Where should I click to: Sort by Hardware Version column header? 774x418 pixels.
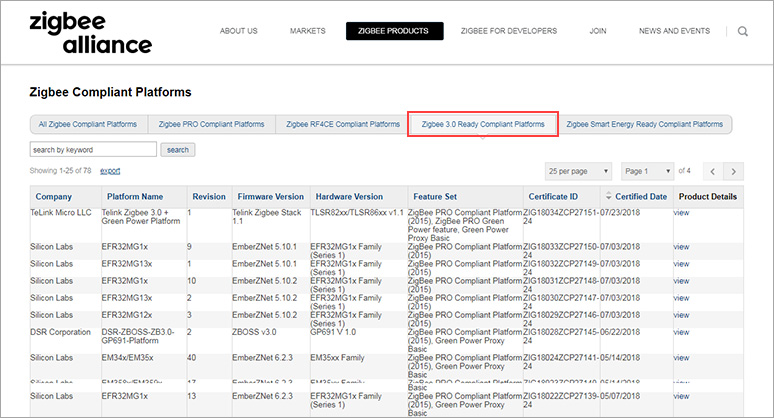tap(349, 196)
